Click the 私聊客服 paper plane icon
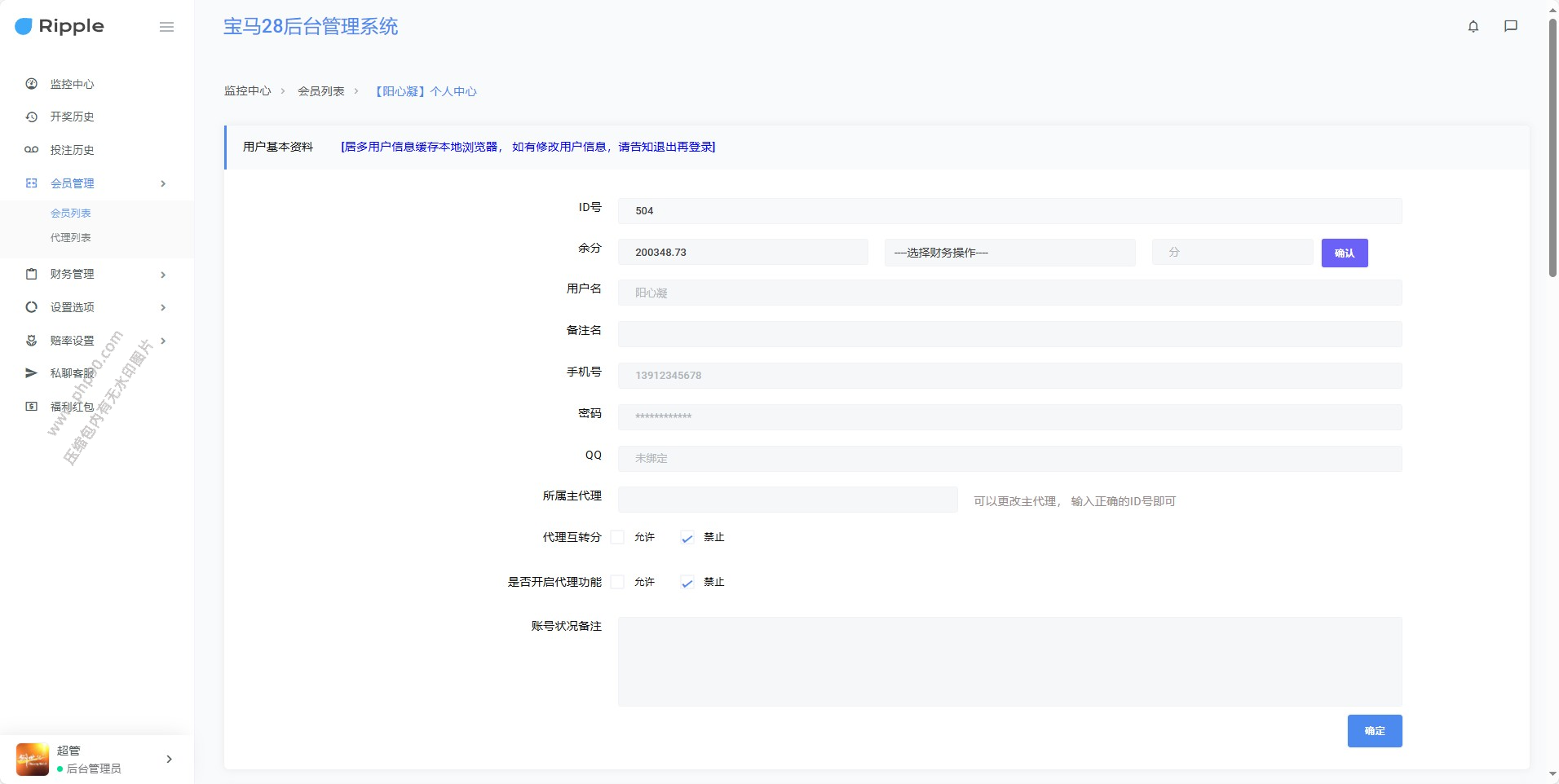Image resolution: width=1559 pixels, height=784 pixels. pyautogui.click(x=32, y=373)
